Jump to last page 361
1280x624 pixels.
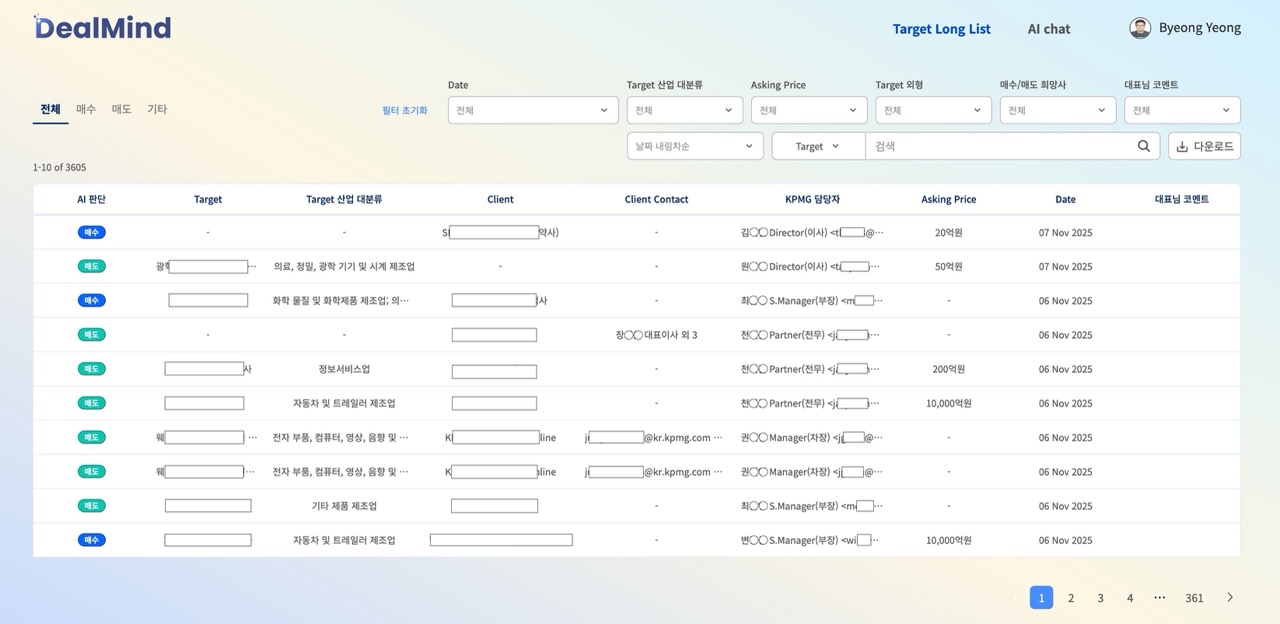(x=1194, y=598)
